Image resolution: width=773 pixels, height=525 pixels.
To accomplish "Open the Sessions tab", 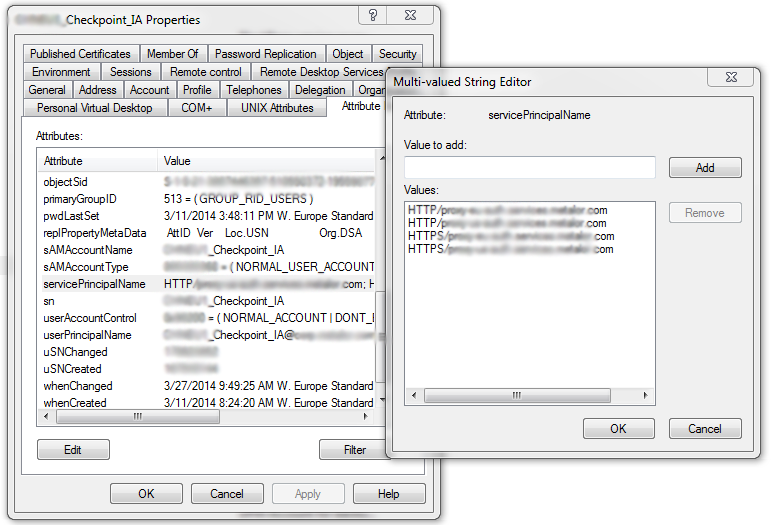I will coord(131,72).
